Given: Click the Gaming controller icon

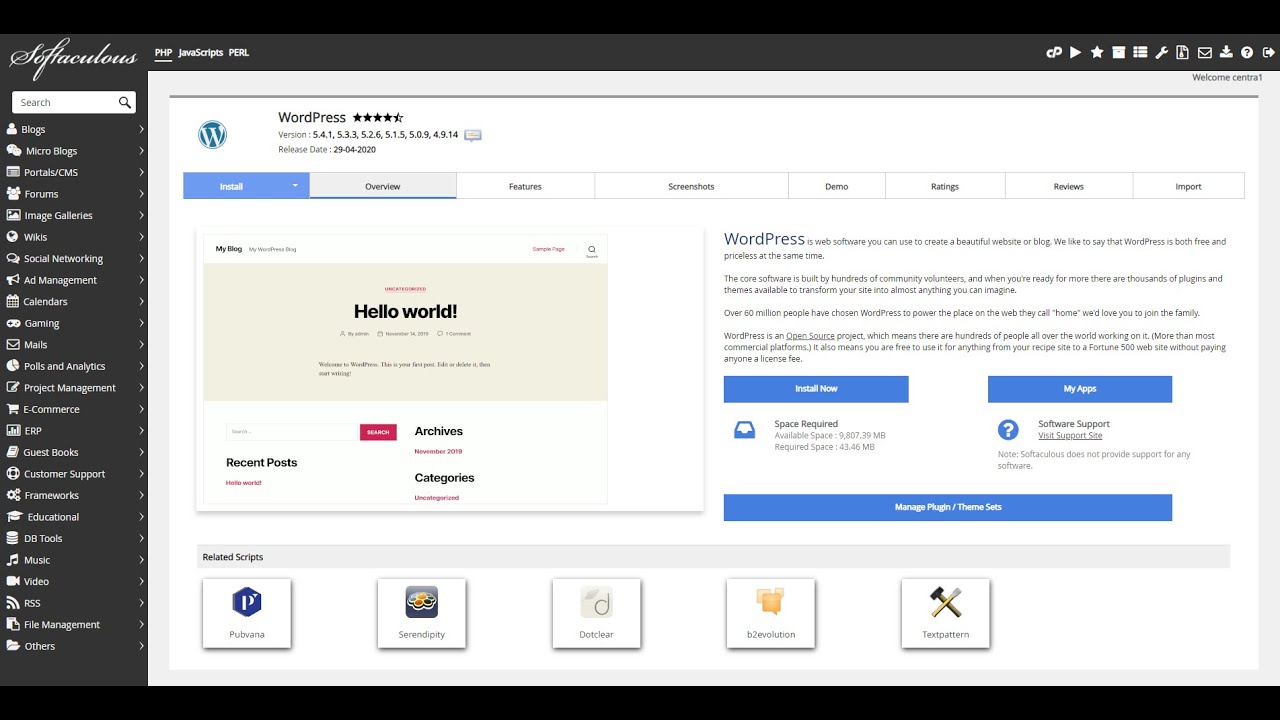Looking at the screenshot, I should (13, 323).
